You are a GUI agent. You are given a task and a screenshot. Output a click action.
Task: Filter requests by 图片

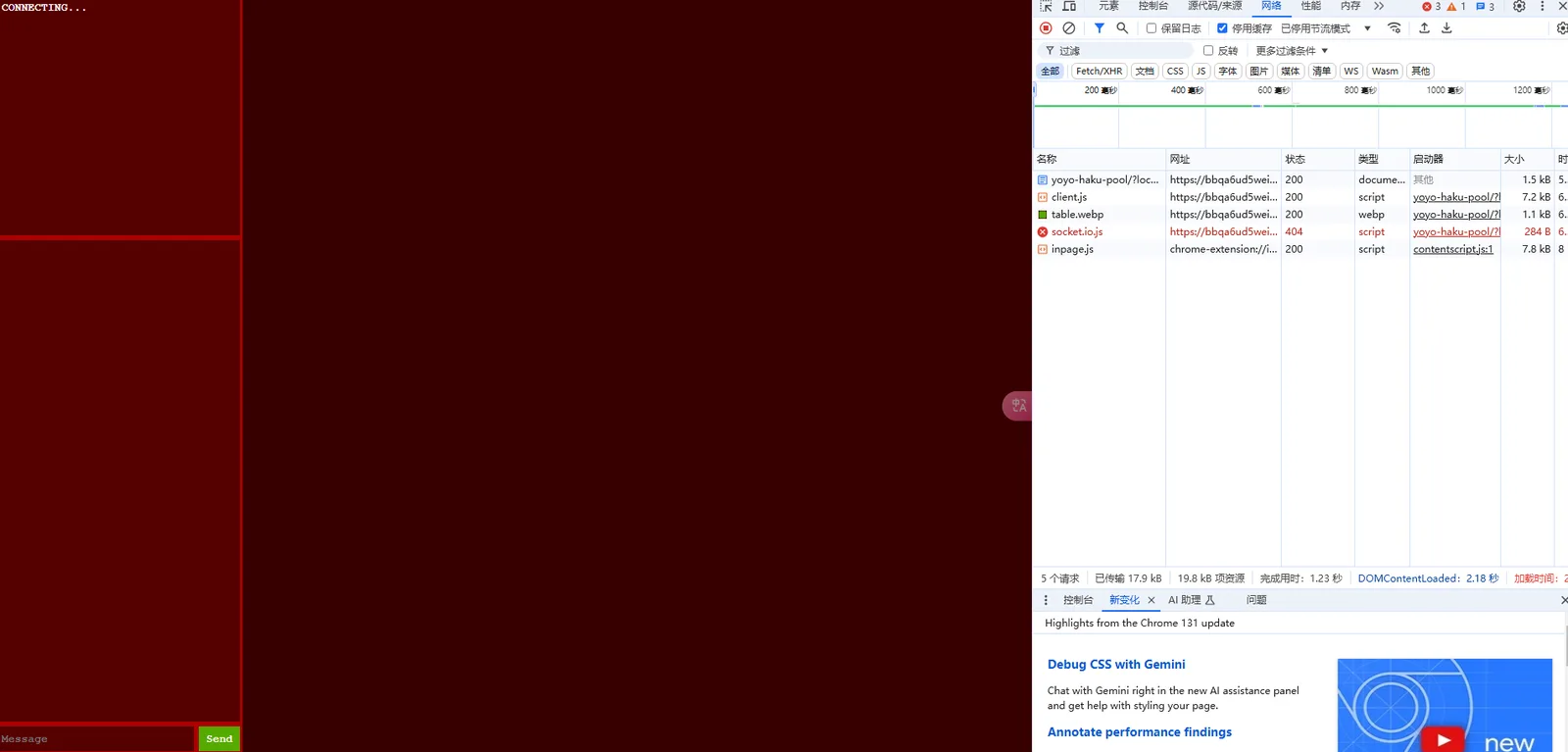(1259, 72)
